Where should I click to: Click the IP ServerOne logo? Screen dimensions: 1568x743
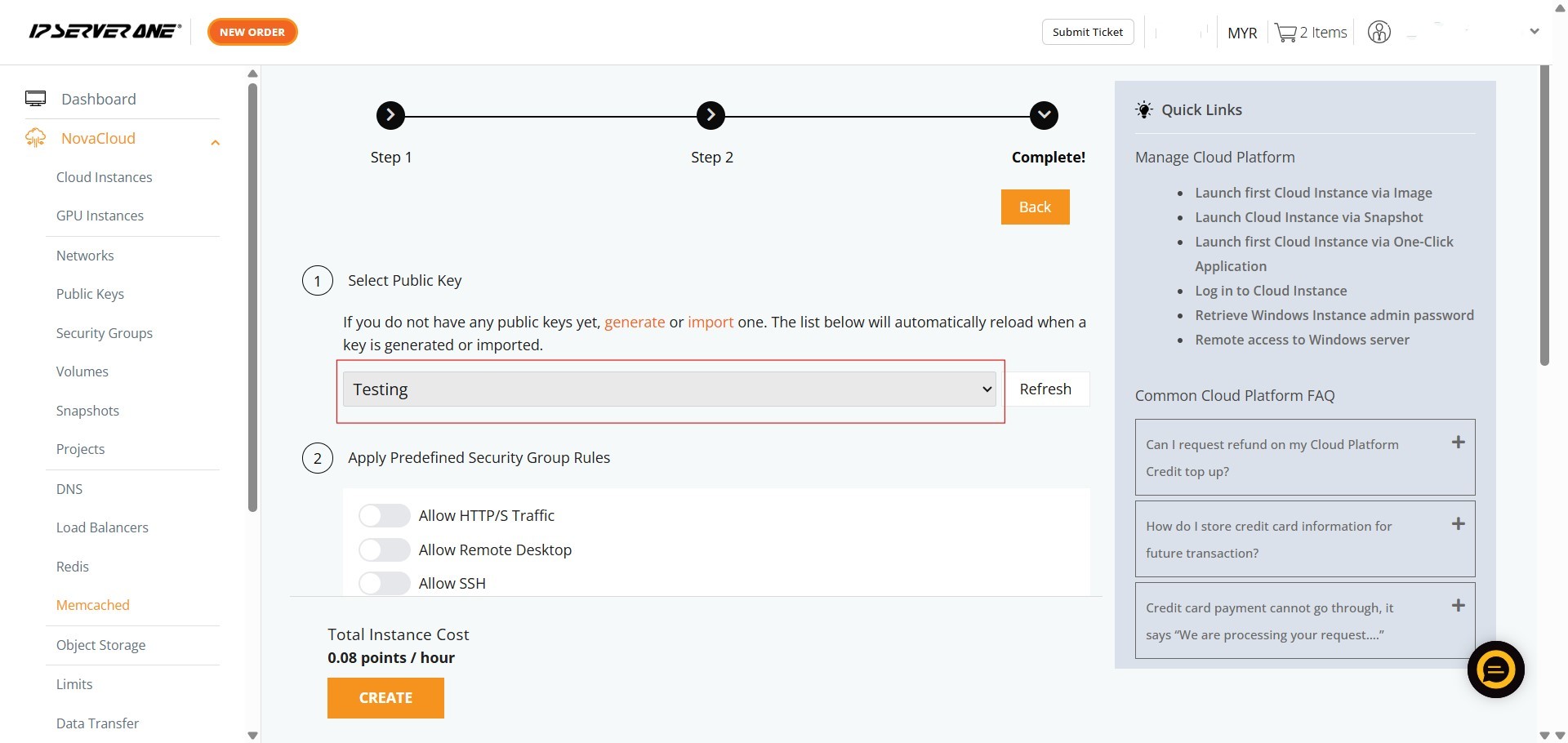point(105,32)
